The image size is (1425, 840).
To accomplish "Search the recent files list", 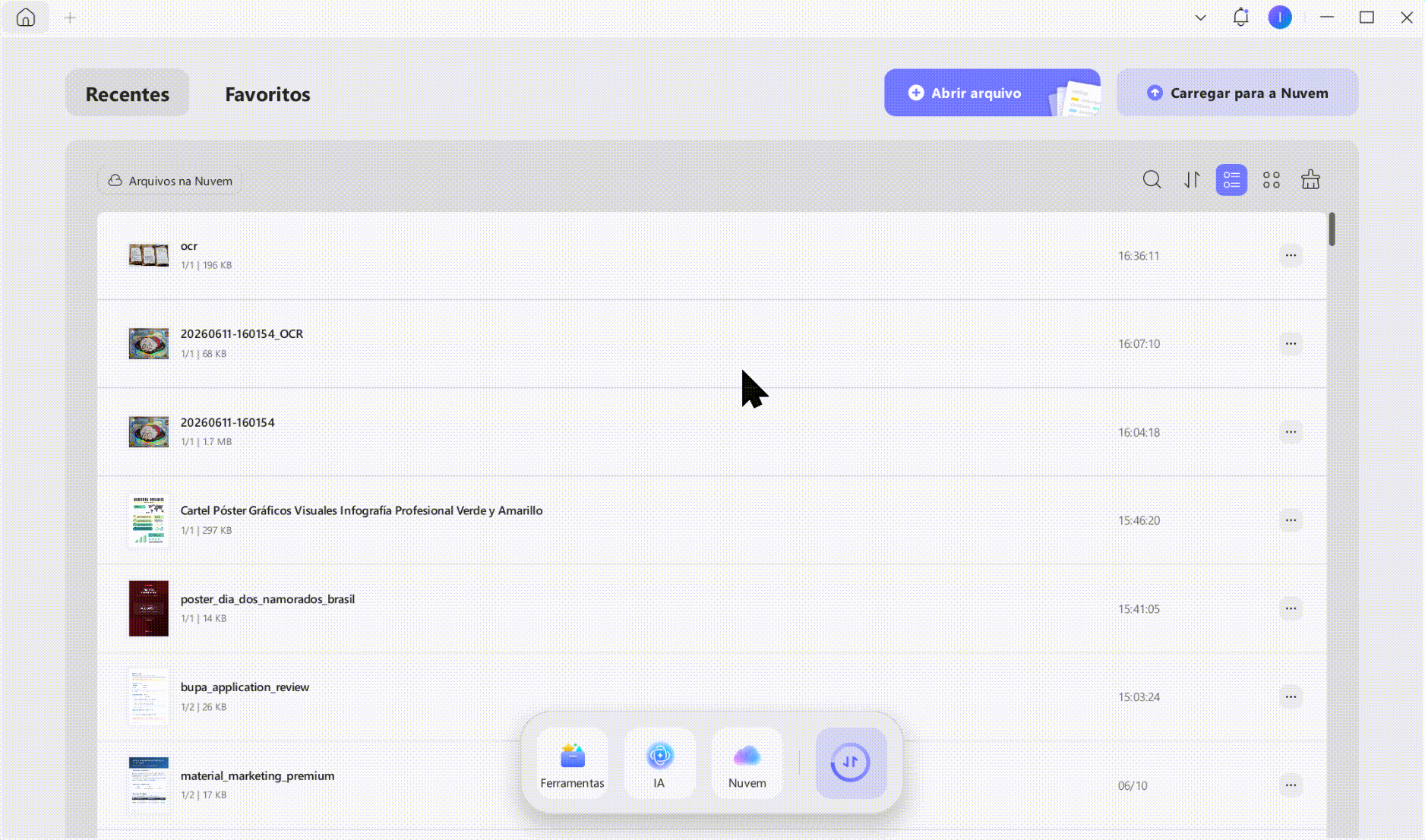I will point(1152,180).
